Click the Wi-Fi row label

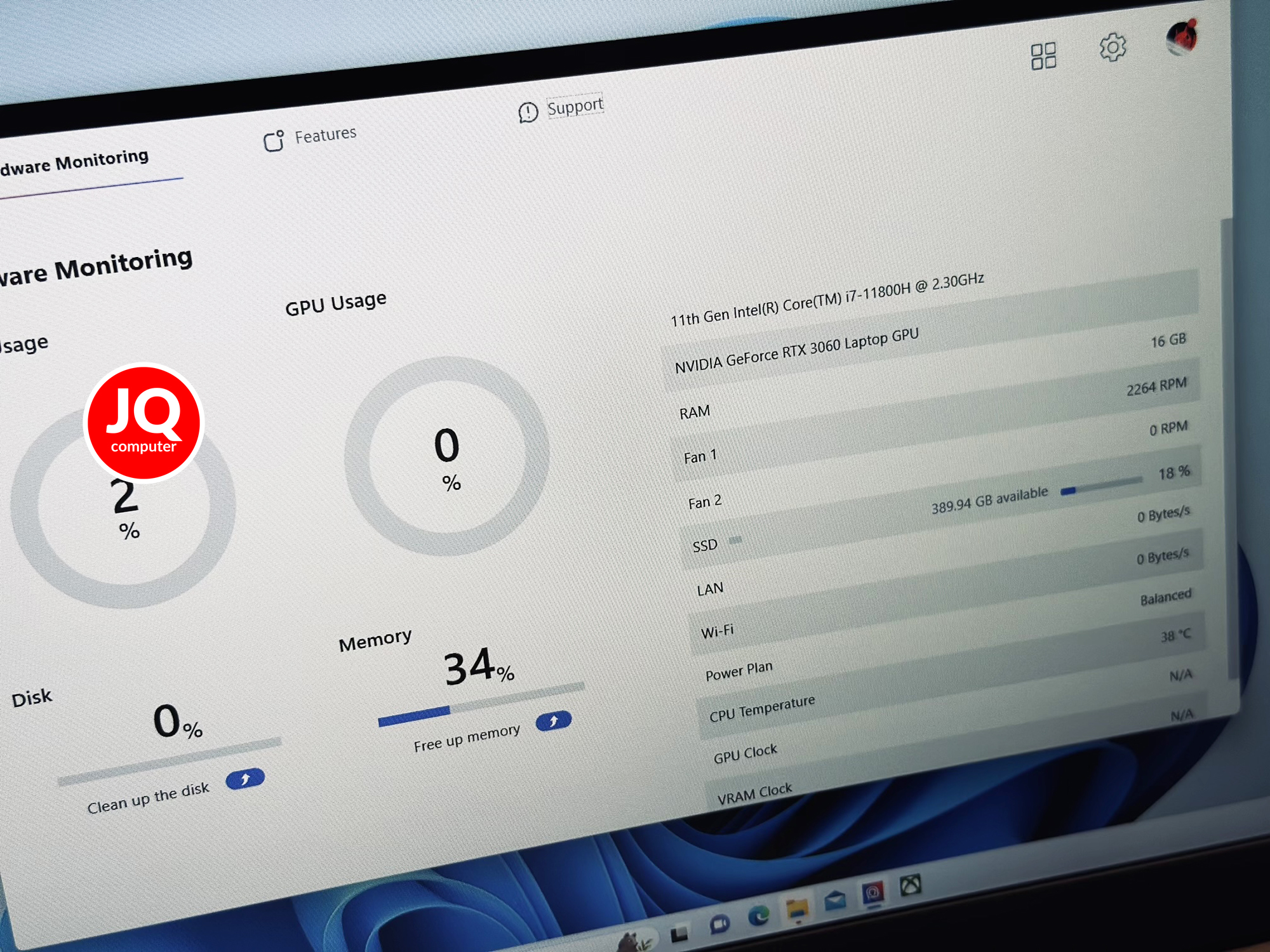click(717, 632)
